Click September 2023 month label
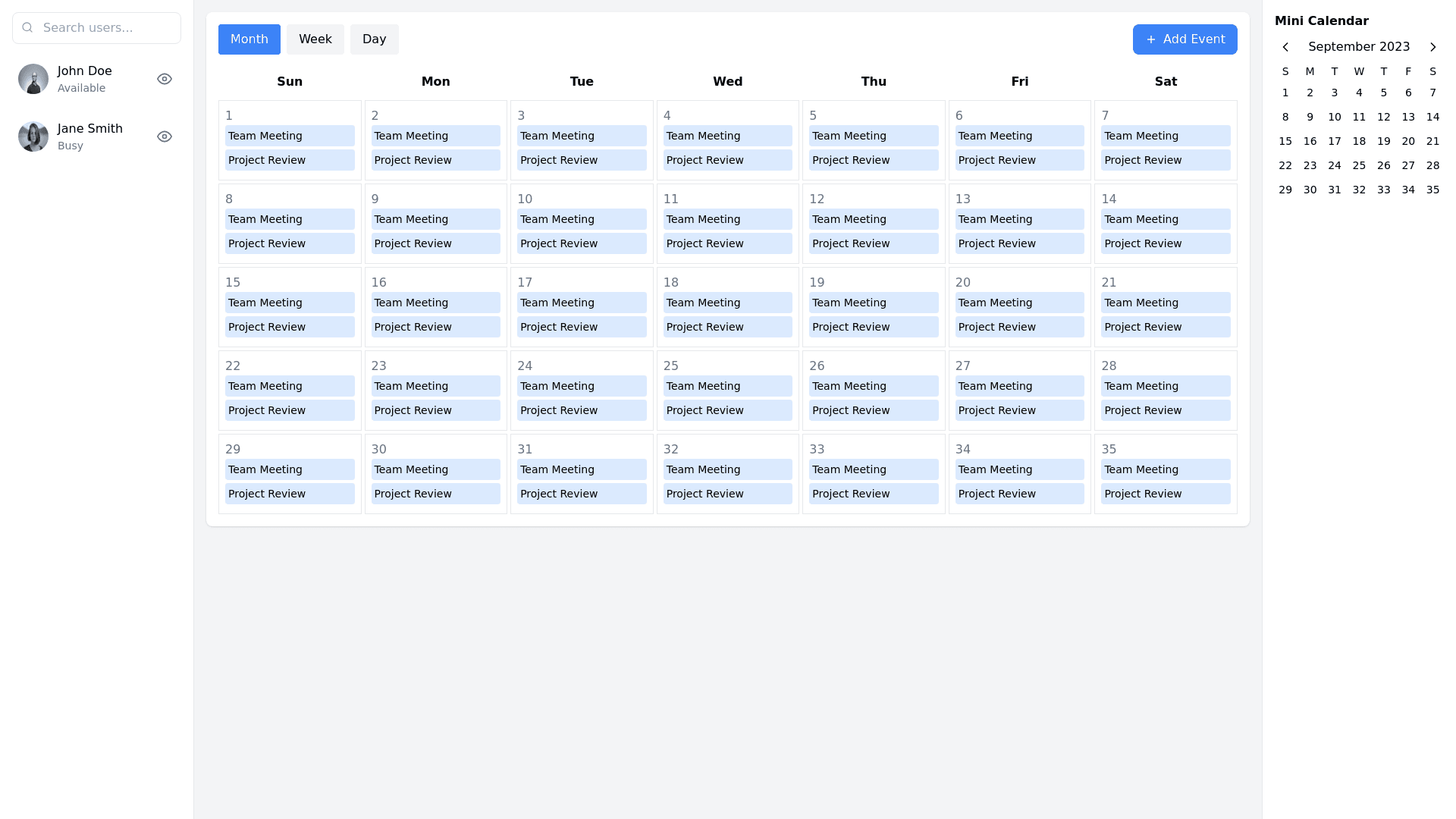The image size is (1456, 819). (x=1358, y=47)
